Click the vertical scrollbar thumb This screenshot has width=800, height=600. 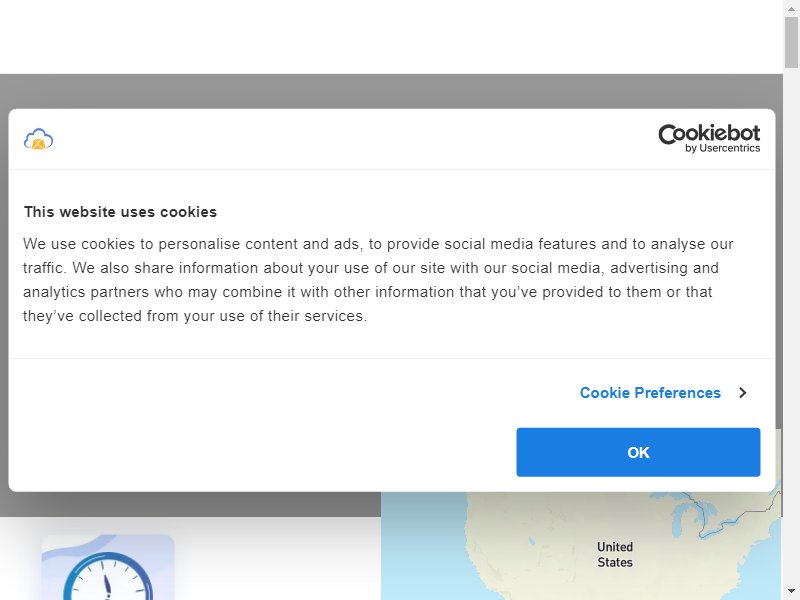tap(792, 42)
